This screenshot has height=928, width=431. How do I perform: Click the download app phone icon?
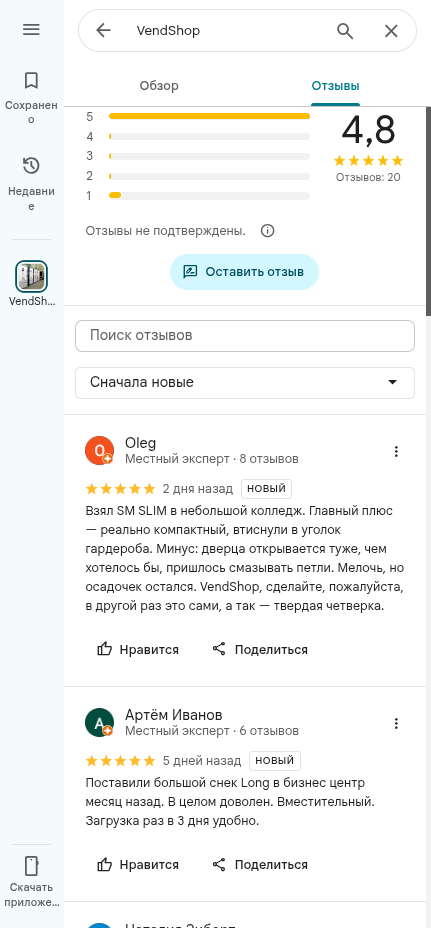coord(31,865)
